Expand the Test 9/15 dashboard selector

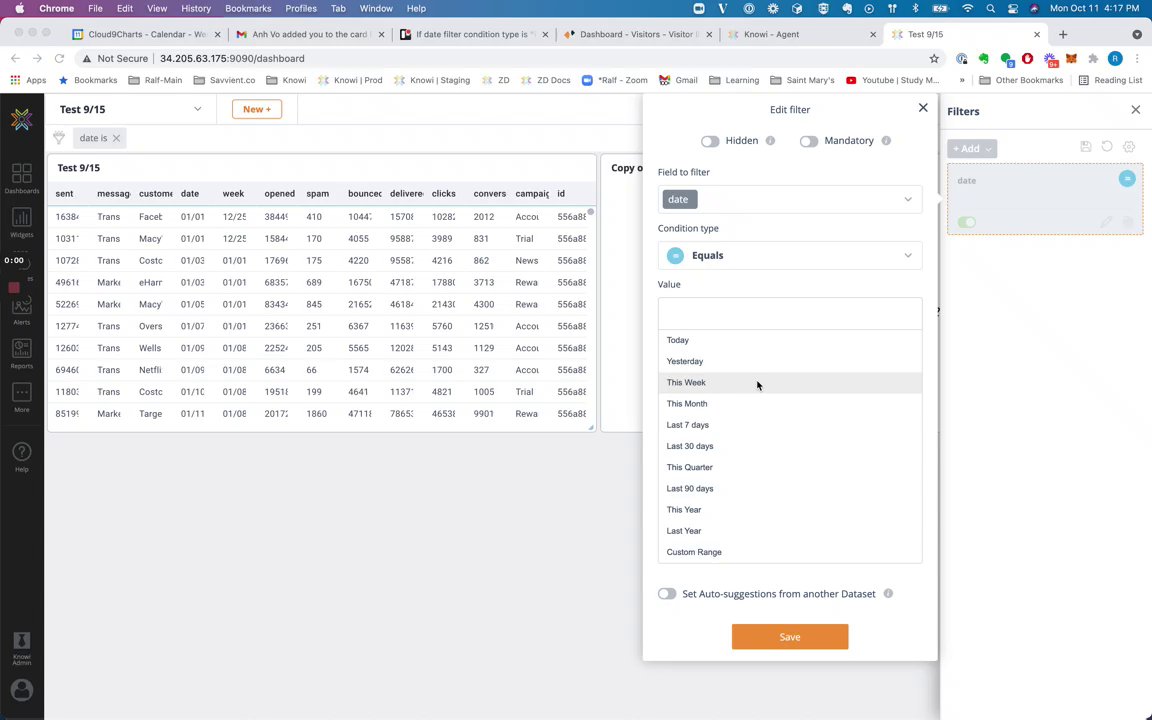(131, 109)
